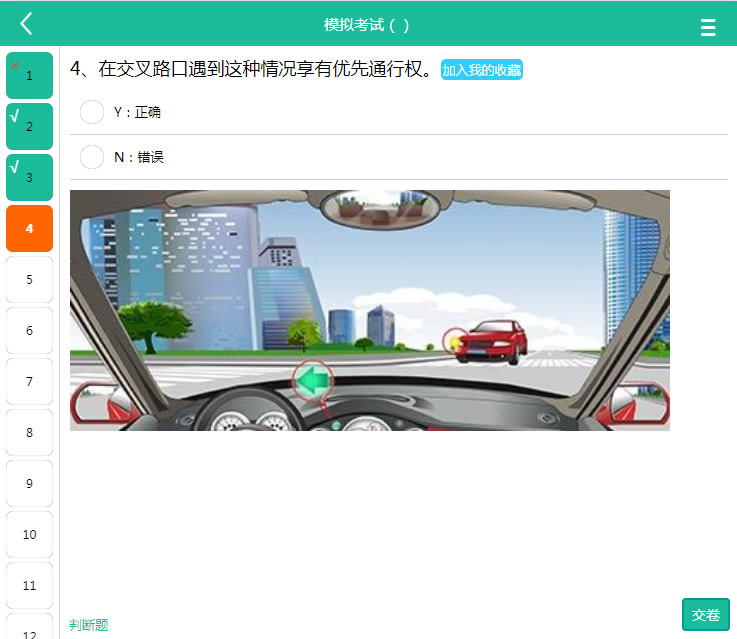This screenshot has width=737, height=639.
Task: Submit exam with 交卷 button
Action: click(706, 615)
